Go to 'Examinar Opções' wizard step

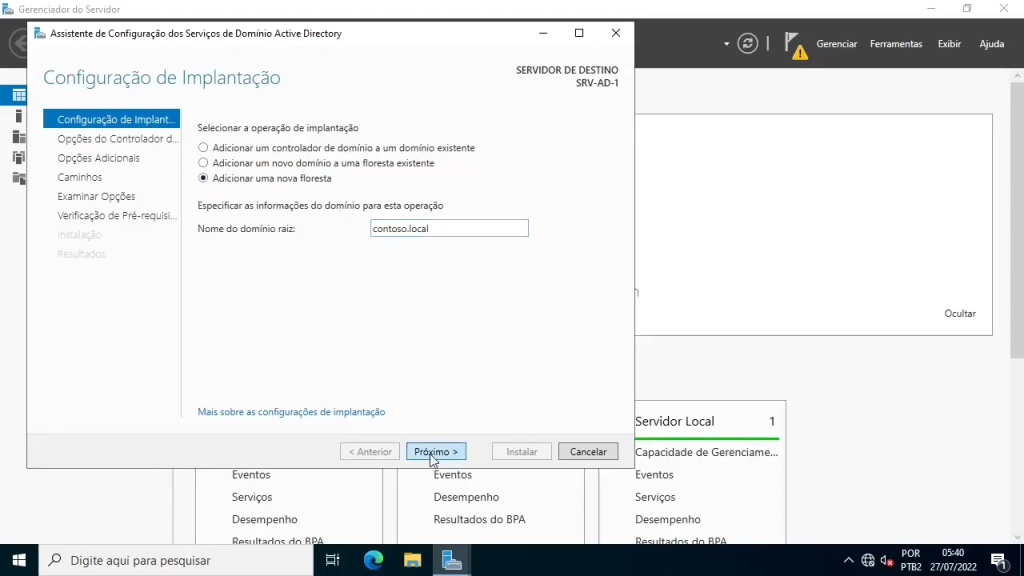[96, 196]
